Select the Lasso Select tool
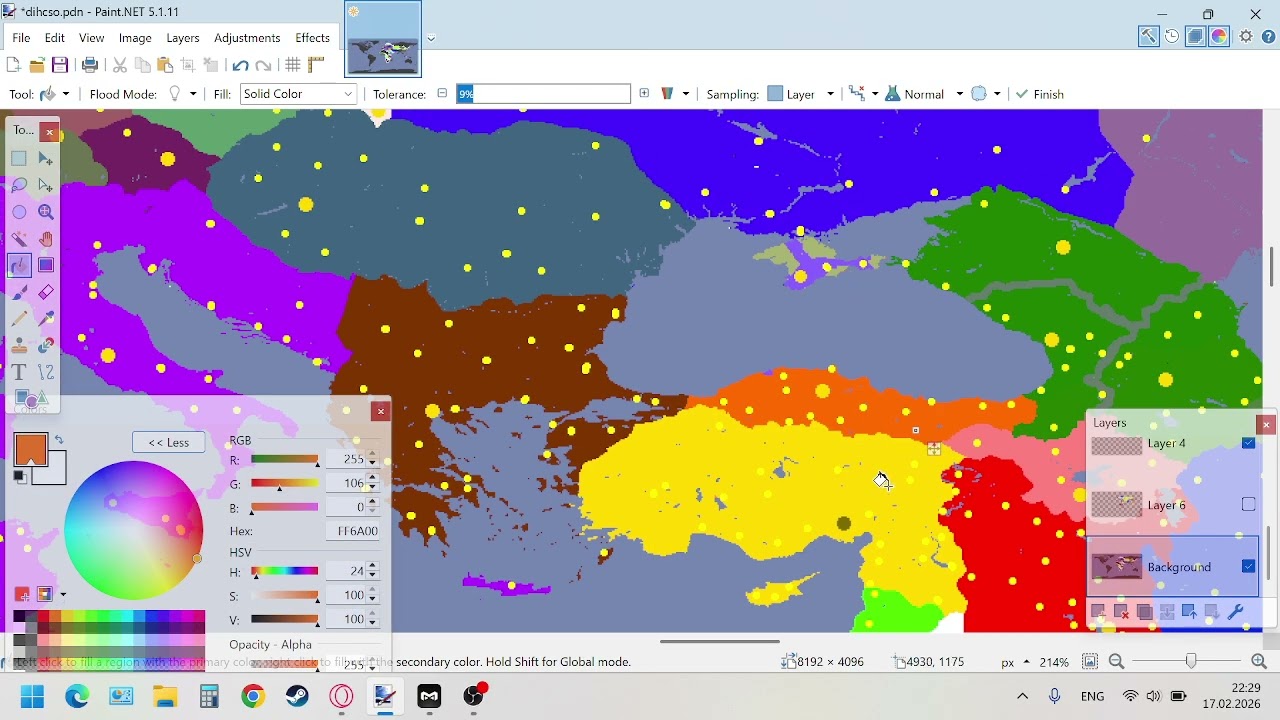1280x720 pixels. pyautogui.click(x=19, y=185)
